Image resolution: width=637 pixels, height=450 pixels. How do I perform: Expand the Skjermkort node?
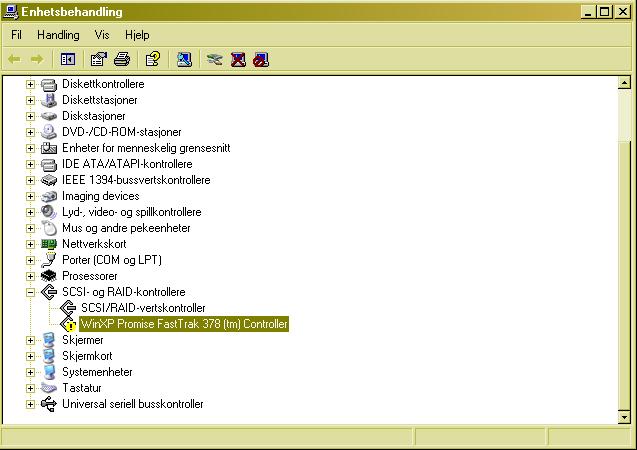(x=30, y=357)
